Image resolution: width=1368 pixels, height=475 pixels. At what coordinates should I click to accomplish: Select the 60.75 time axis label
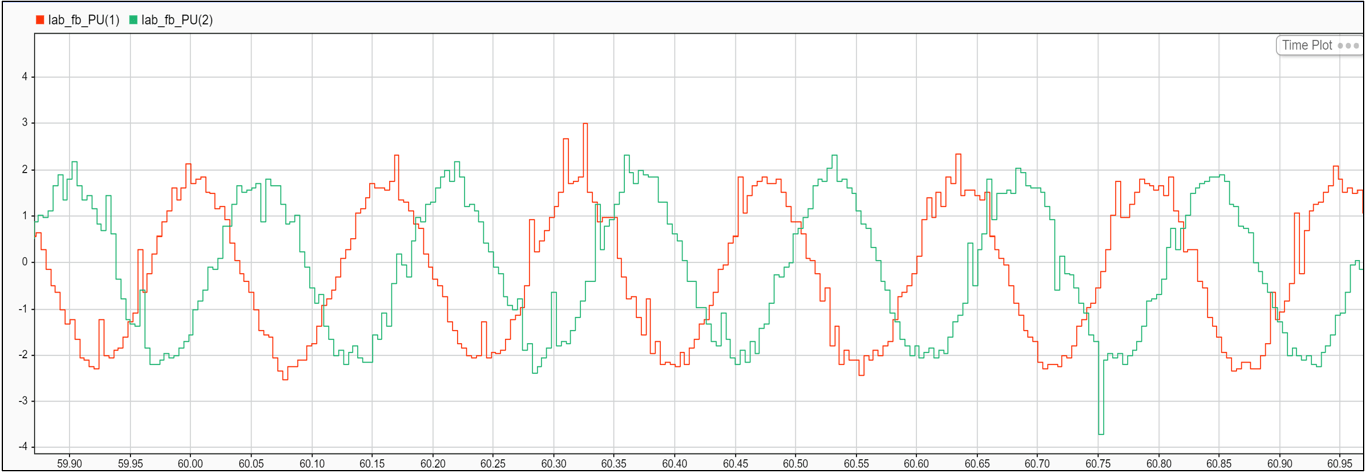tap(1097, 464)
